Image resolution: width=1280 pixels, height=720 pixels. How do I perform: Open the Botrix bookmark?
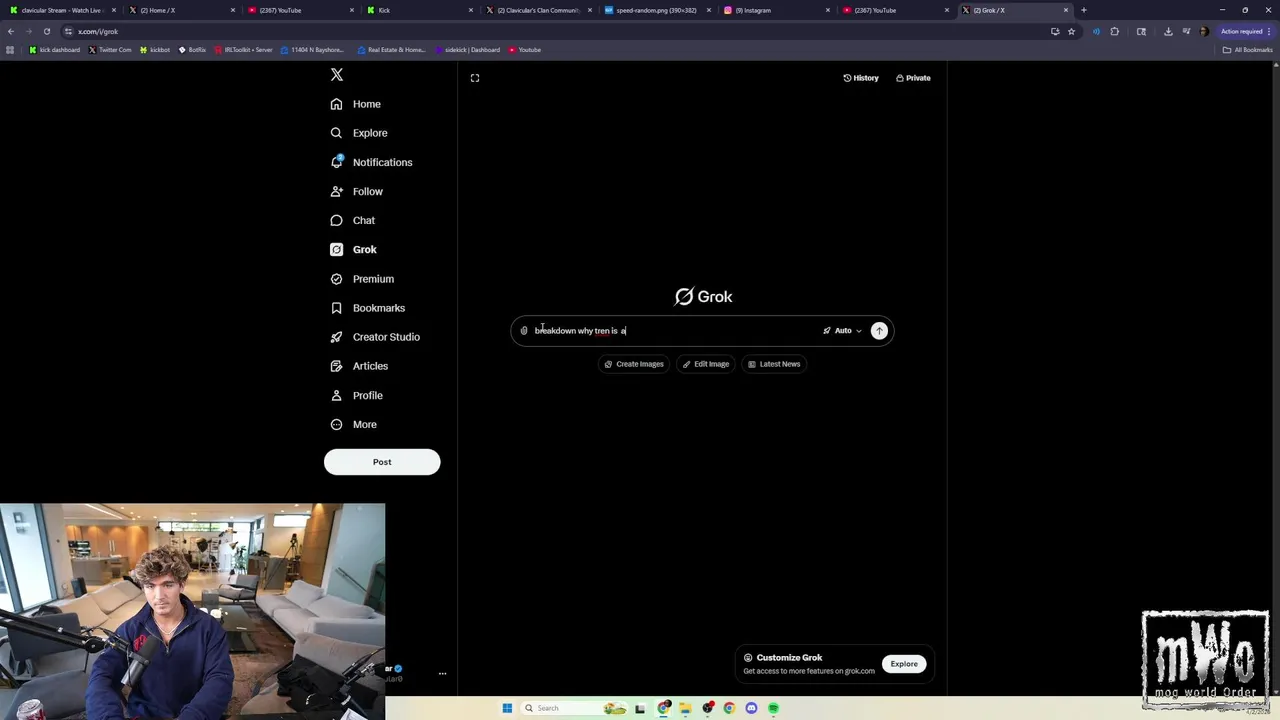[x=192, y=50]
